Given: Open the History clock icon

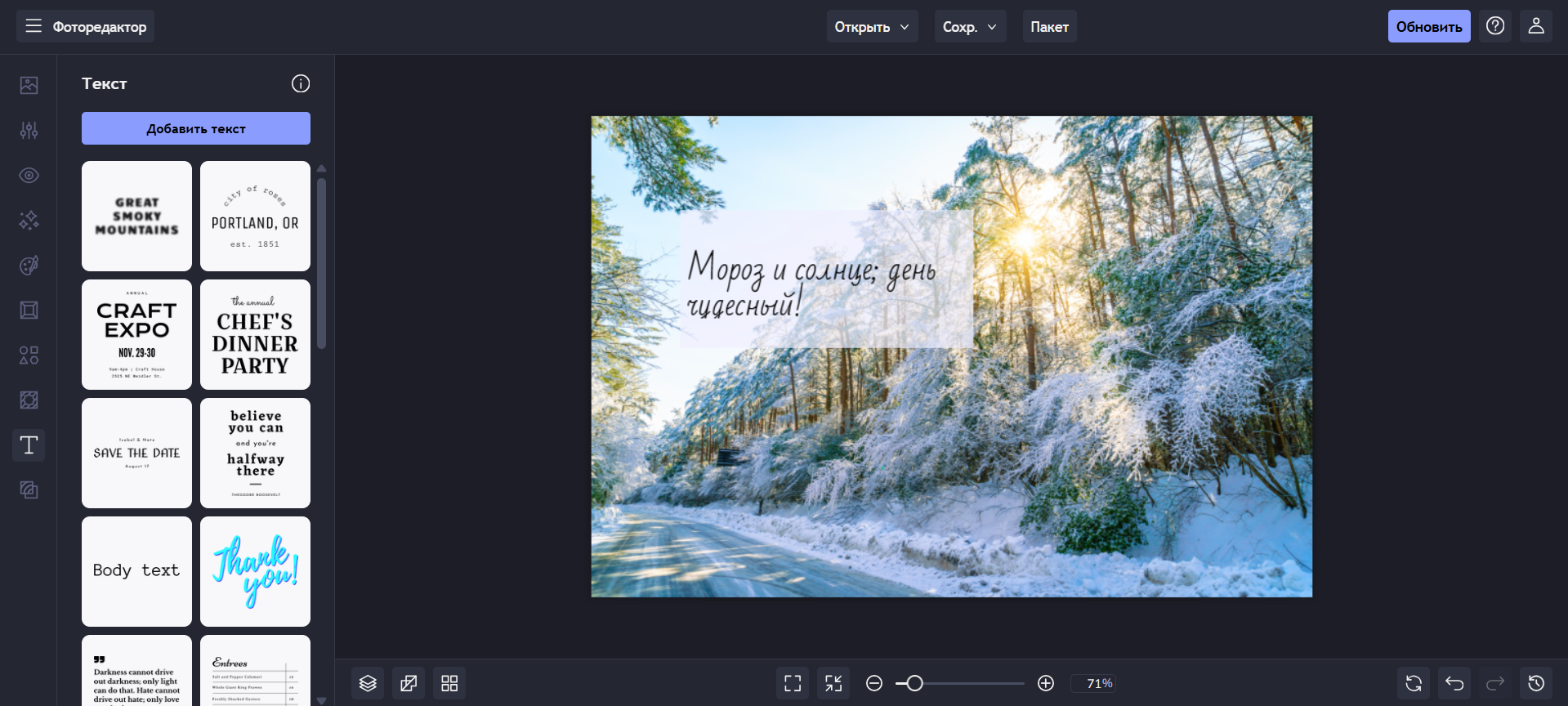Looking at the screenshot, I should point(1536,683).
